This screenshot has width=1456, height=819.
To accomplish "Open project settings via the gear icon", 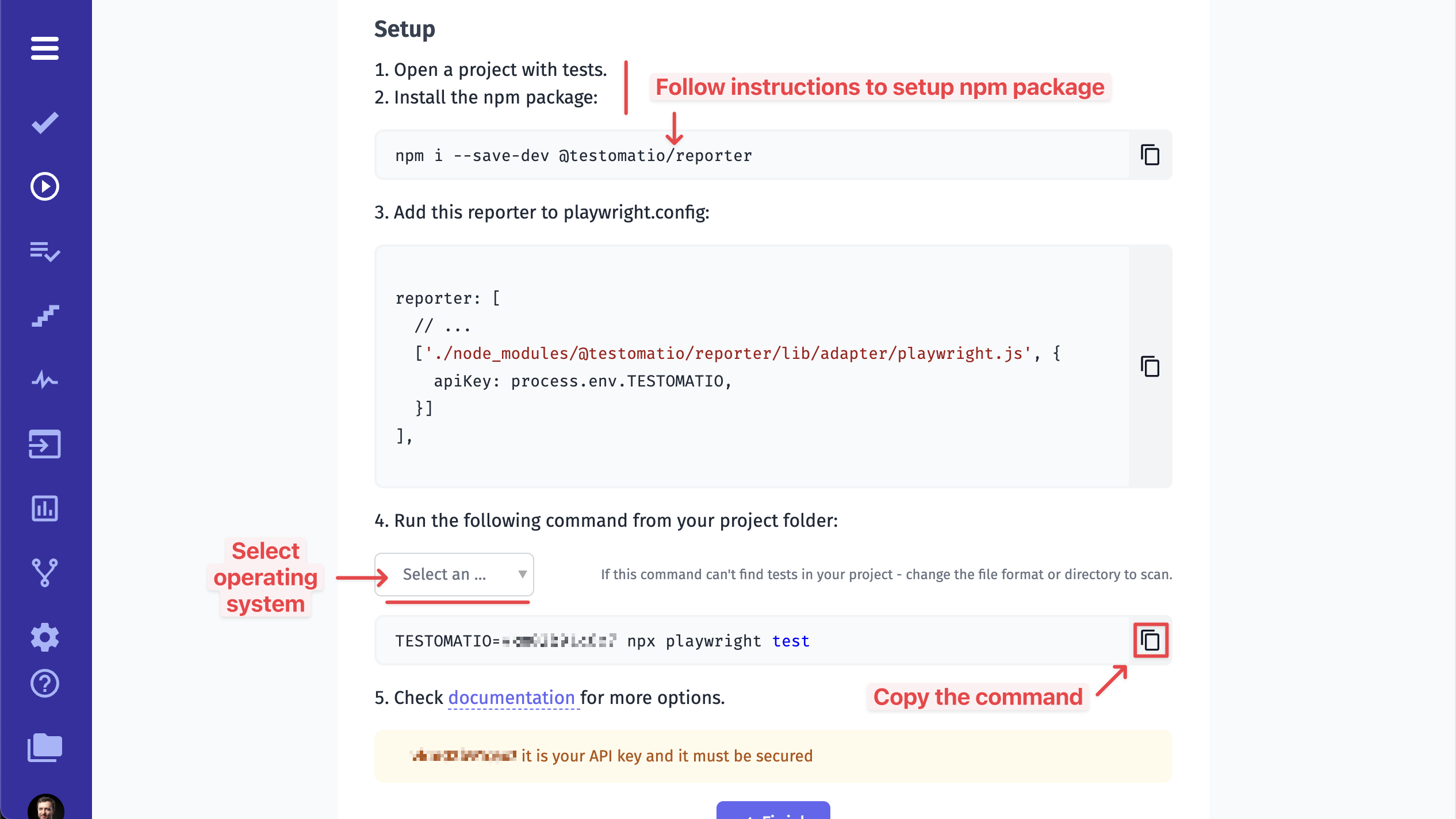I will click(45, 637).
